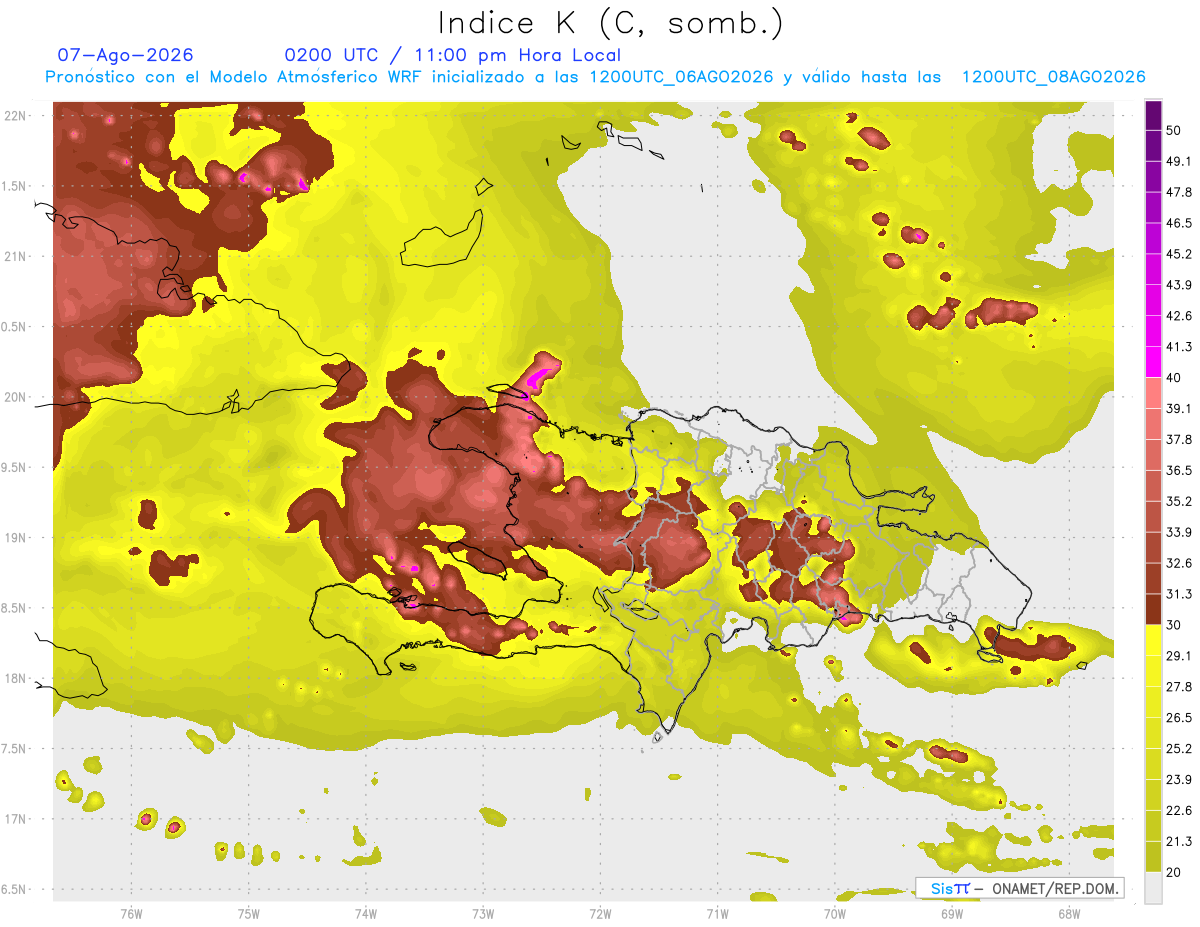Click the WRF model forecast description line
This screenshot has height=927, width=1200.
pyautogui.click(x=595, y=77)
